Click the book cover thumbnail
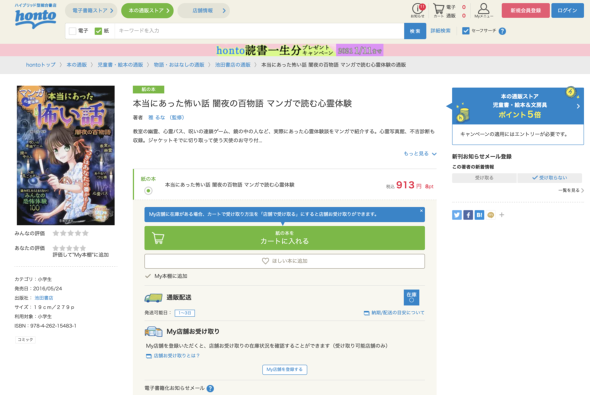The width and height of the screenshot is (590, 395). (66, 155)
